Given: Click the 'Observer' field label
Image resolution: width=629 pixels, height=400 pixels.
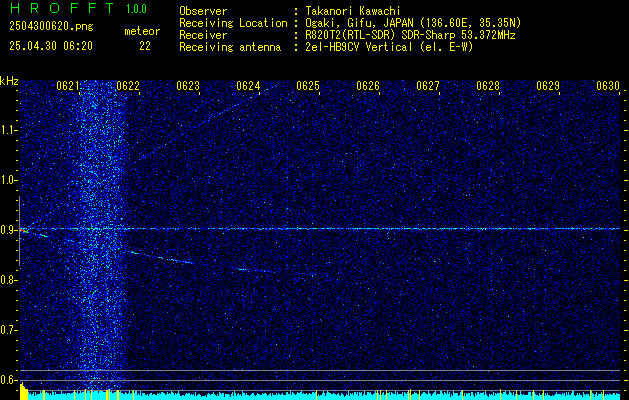Looking at the screenshot, I should pyautogui.click(x=203, y=11).
